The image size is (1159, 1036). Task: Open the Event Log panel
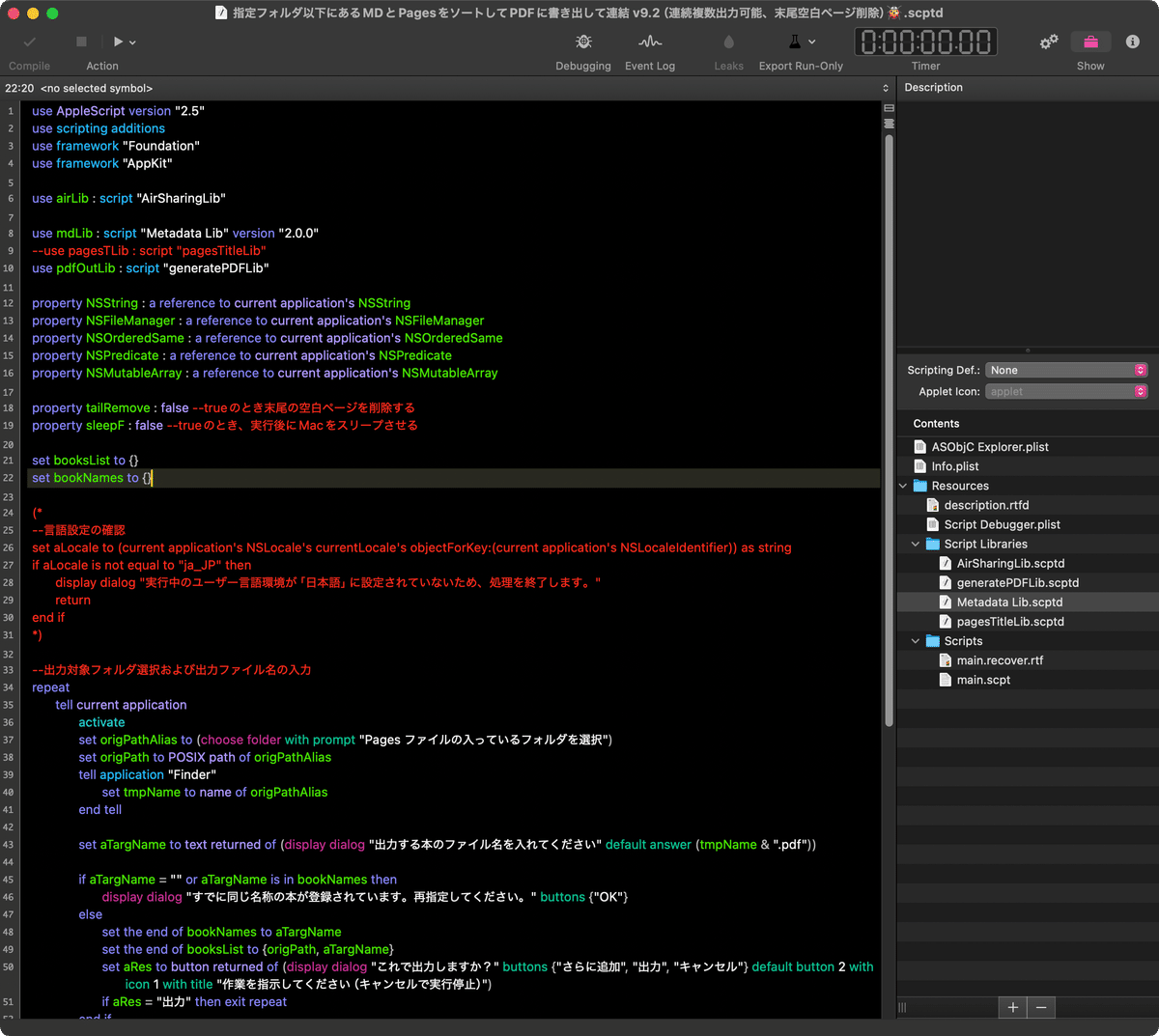[x=649, y=42]
